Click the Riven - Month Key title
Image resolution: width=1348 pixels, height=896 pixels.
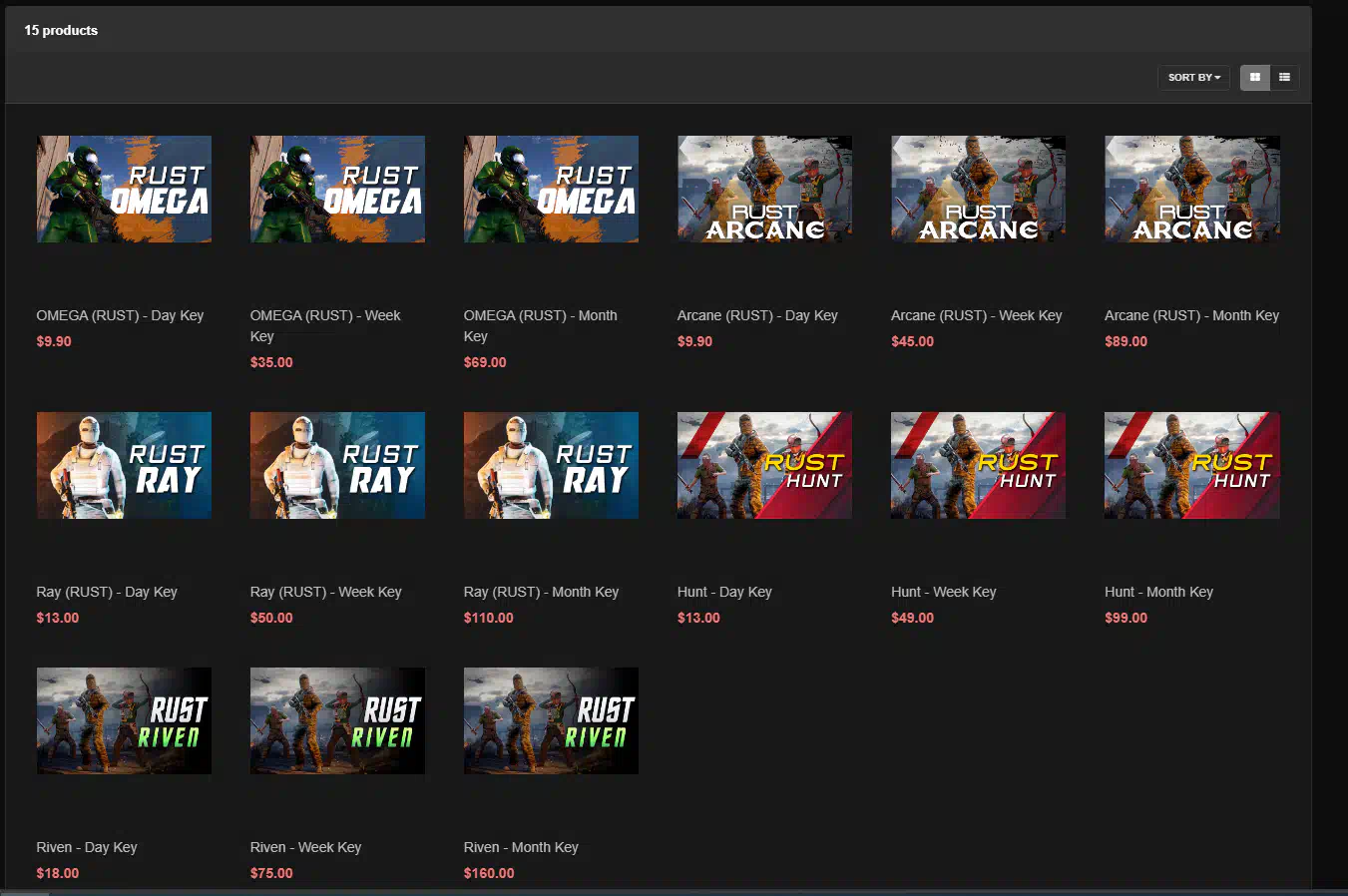click(x=521, y=847)
